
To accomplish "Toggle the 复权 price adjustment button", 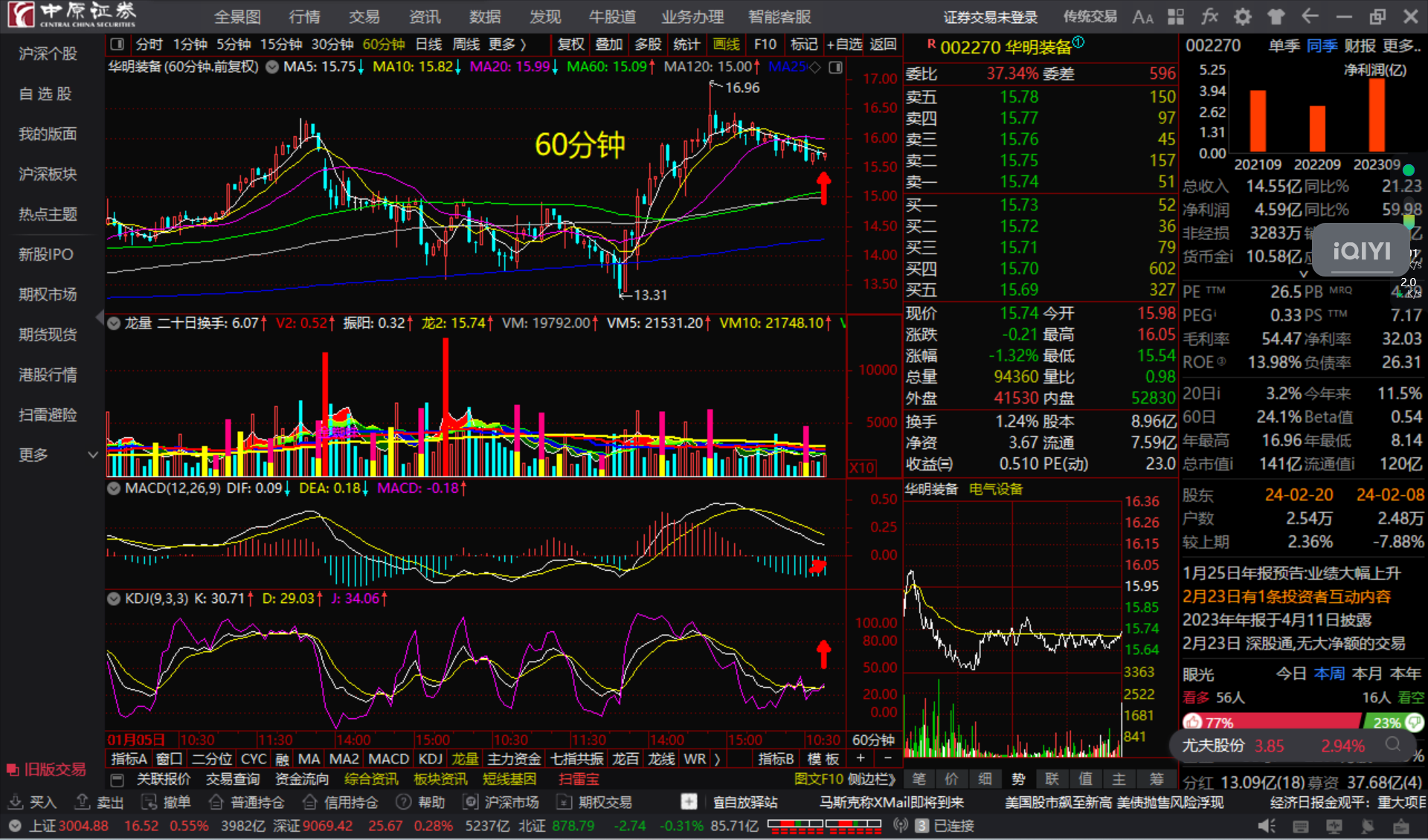I will (570, 45).
